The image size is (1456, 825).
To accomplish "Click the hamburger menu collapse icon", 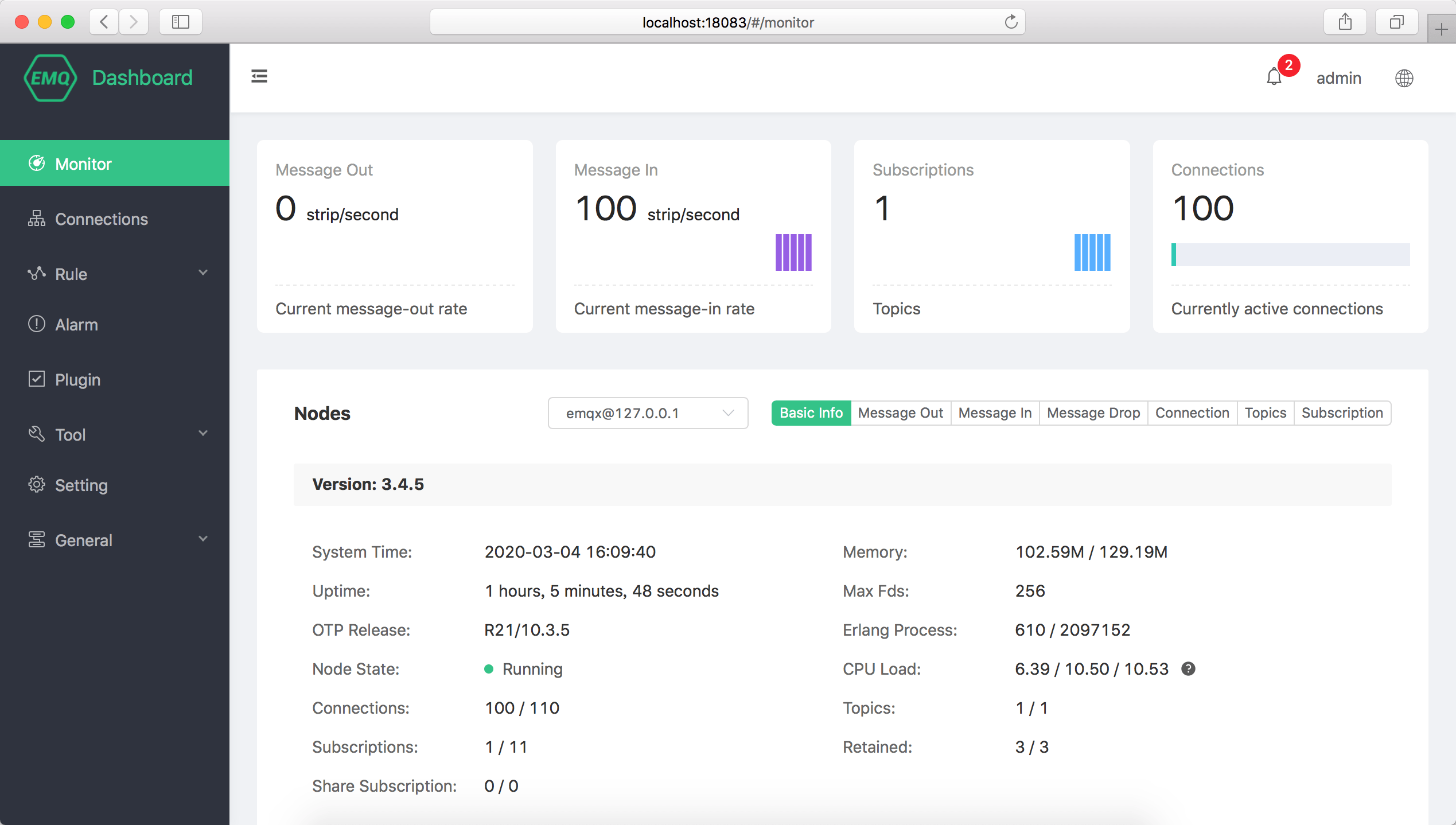I will tap(259, 76).
